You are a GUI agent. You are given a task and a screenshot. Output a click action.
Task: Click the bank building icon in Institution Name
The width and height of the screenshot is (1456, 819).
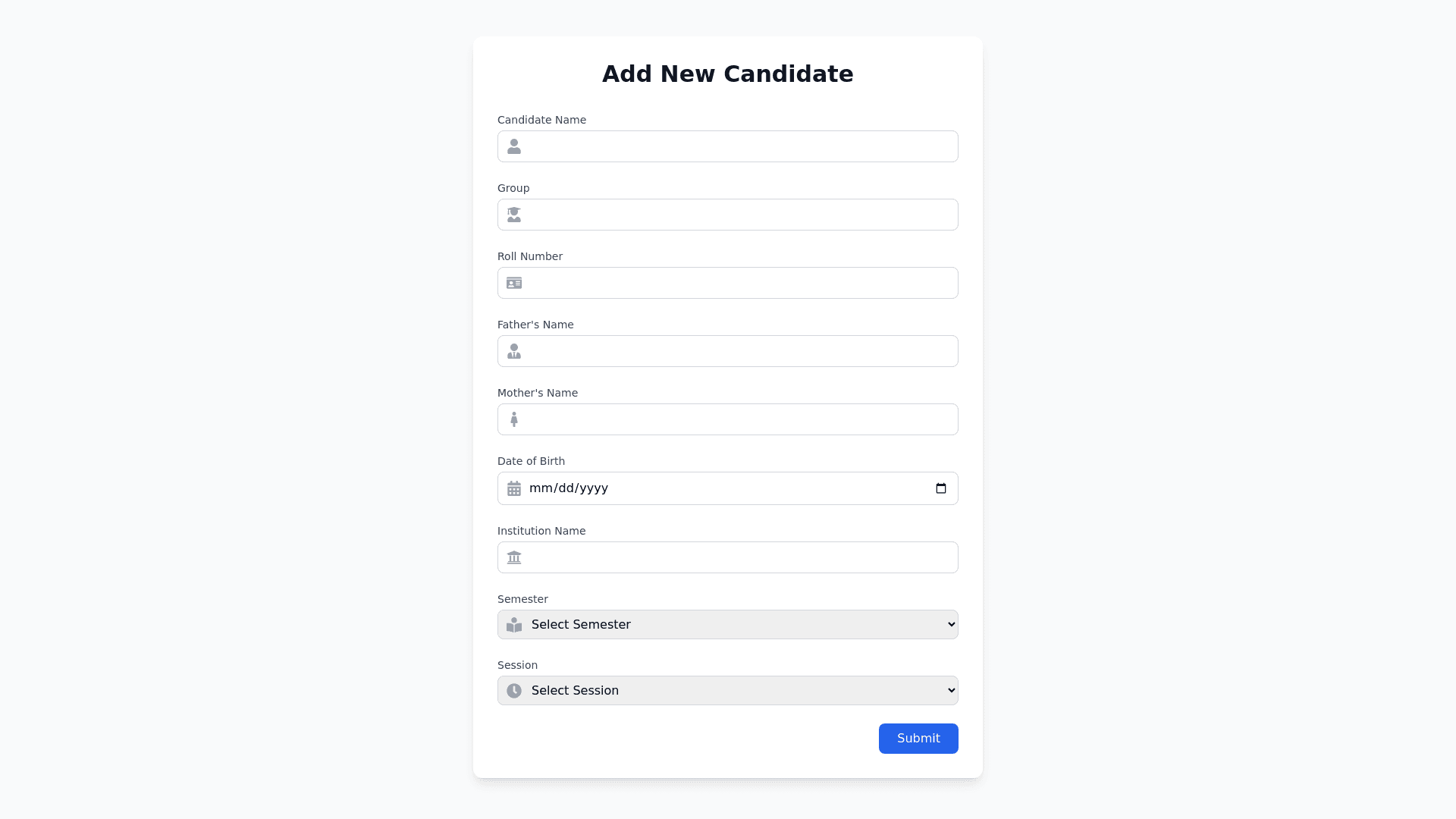coord(514,557)
